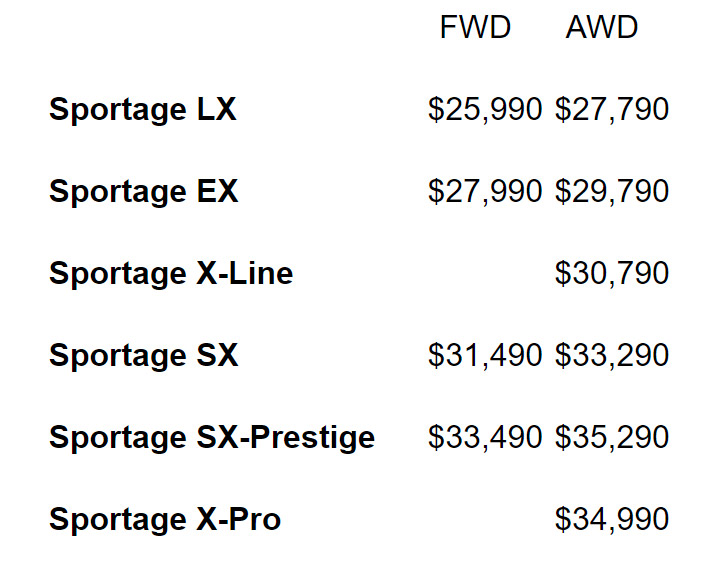Select the Sportage EX row label
This screenshot has width=727, height=561.
[x=144, y=191]
